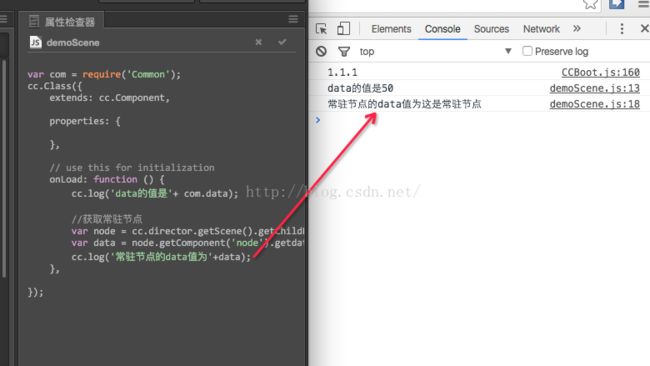Close the DevTools panel
The width and height of the screenshot is (650, 366).
pyautogui.click(x=644, y=29)
